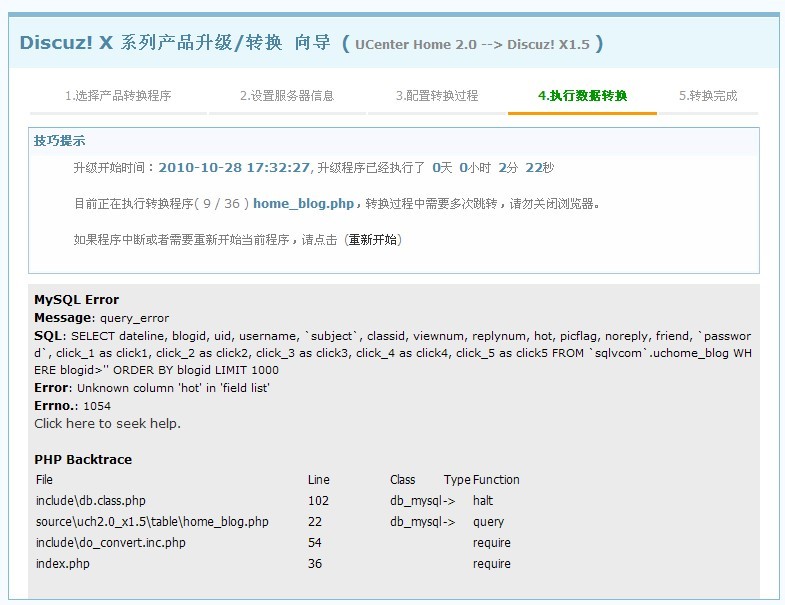
Task: Click the 9 / 36 progress count
Action: click(221, 204)
